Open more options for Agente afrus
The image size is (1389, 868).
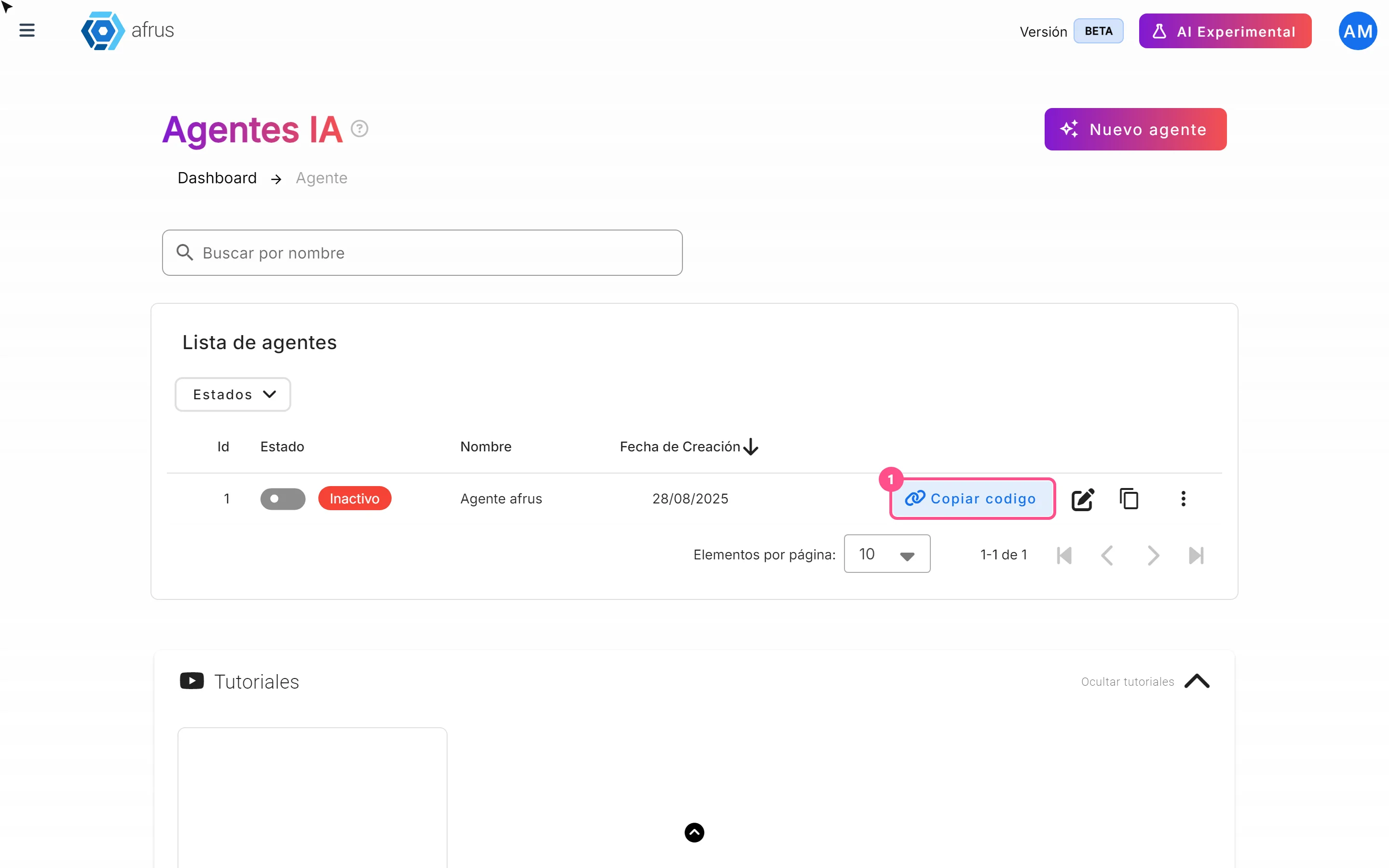click(1183, 498)
